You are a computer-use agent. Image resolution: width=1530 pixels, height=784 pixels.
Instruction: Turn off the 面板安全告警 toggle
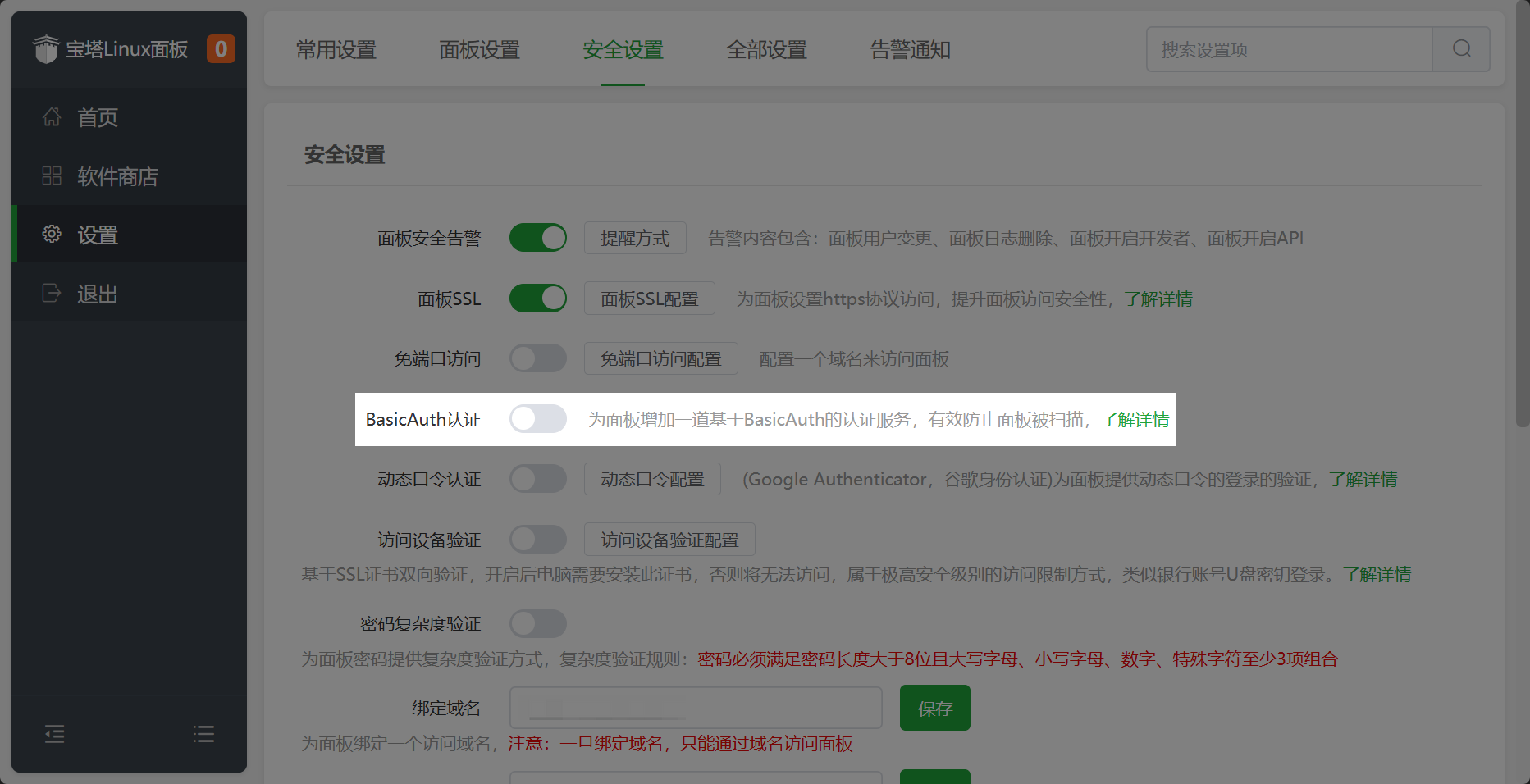click(538, 238)
